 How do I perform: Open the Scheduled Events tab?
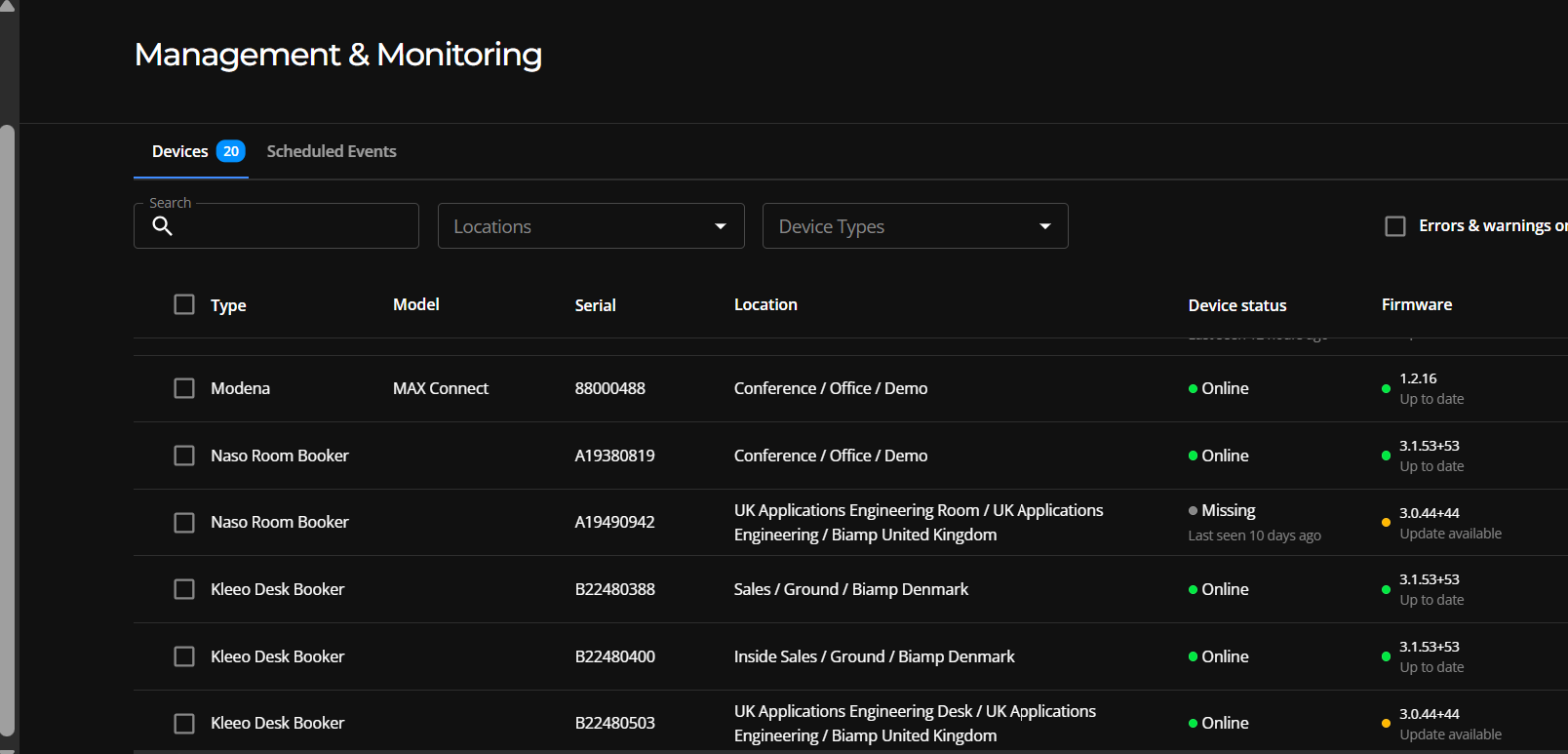(332, 151)
